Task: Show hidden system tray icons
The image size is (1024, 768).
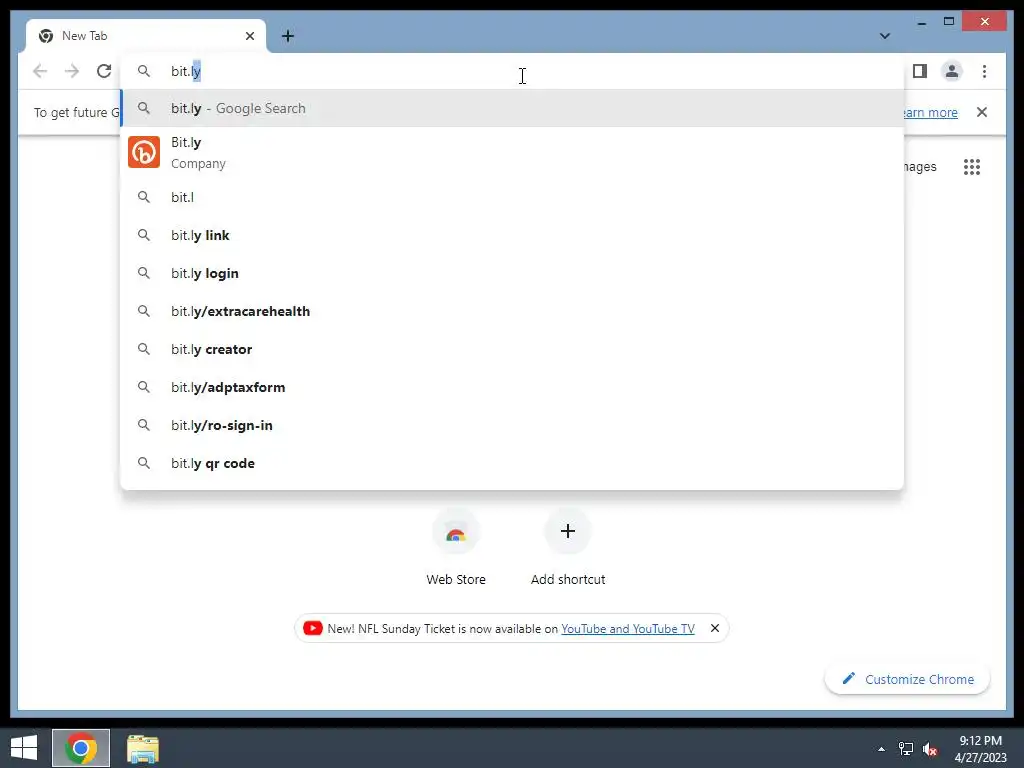Action: click(881, 749)
